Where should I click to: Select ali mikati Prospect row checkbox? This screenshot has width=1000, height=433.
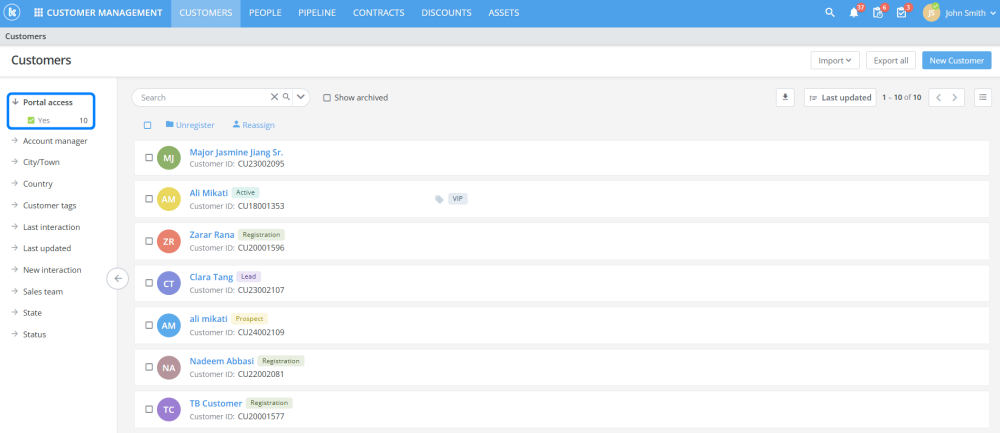coord(149,325)
